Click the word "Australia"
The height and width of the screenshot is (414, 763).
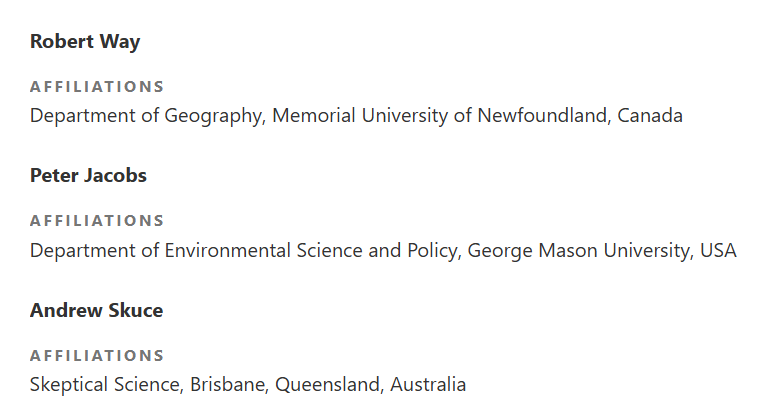(x=428, y=384)
